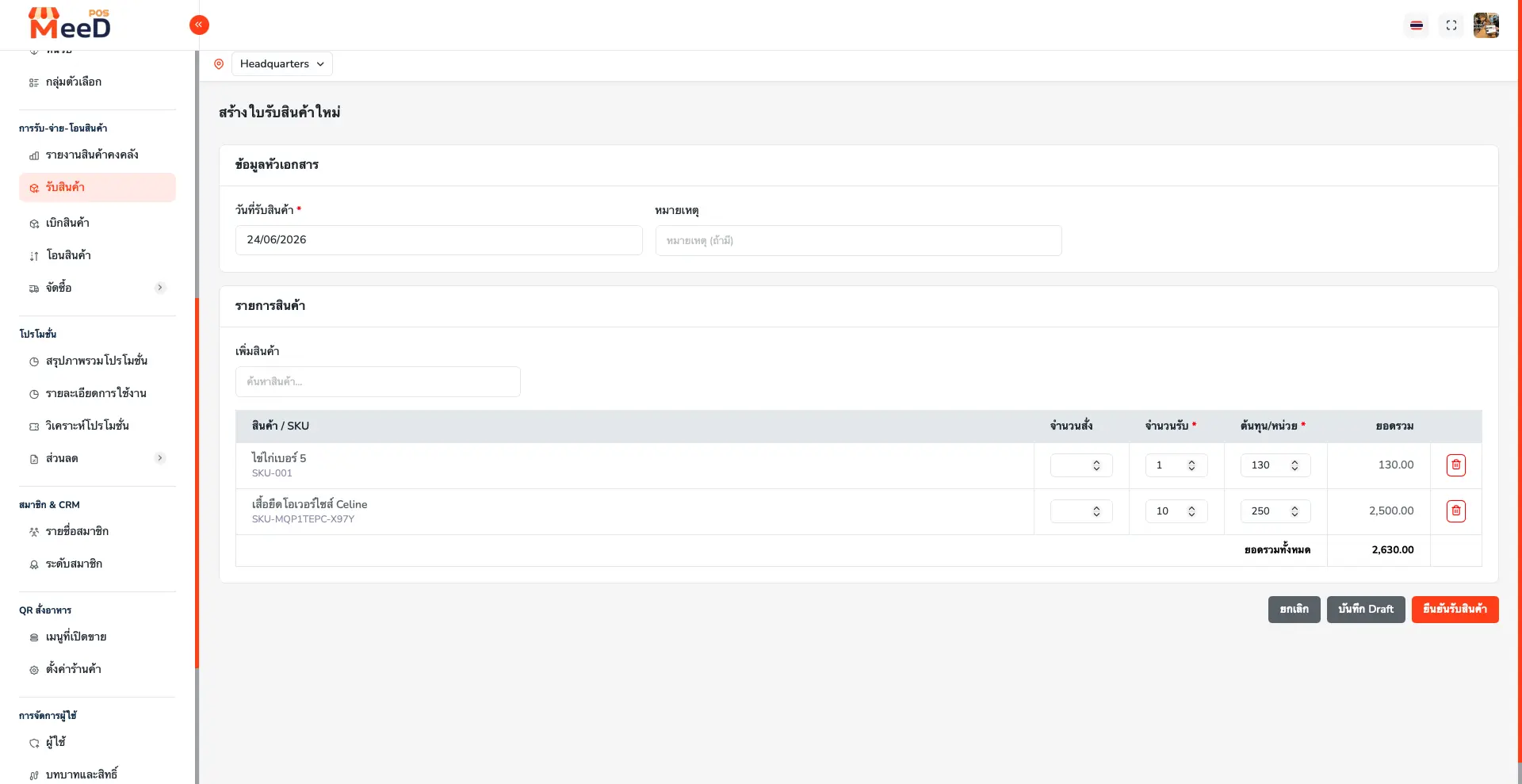The height and width of the screenshot is (784, 1522).
Task: Expand the จัดซื้อ submenu chevron
Action: [160, 288]
